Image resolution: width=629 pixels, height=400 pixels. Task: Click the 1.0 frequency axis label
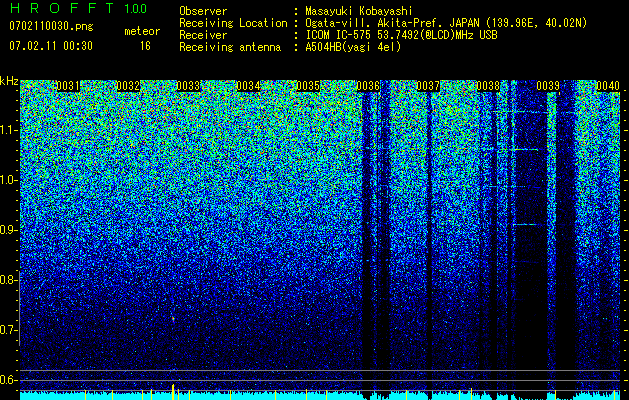point(9,180)
